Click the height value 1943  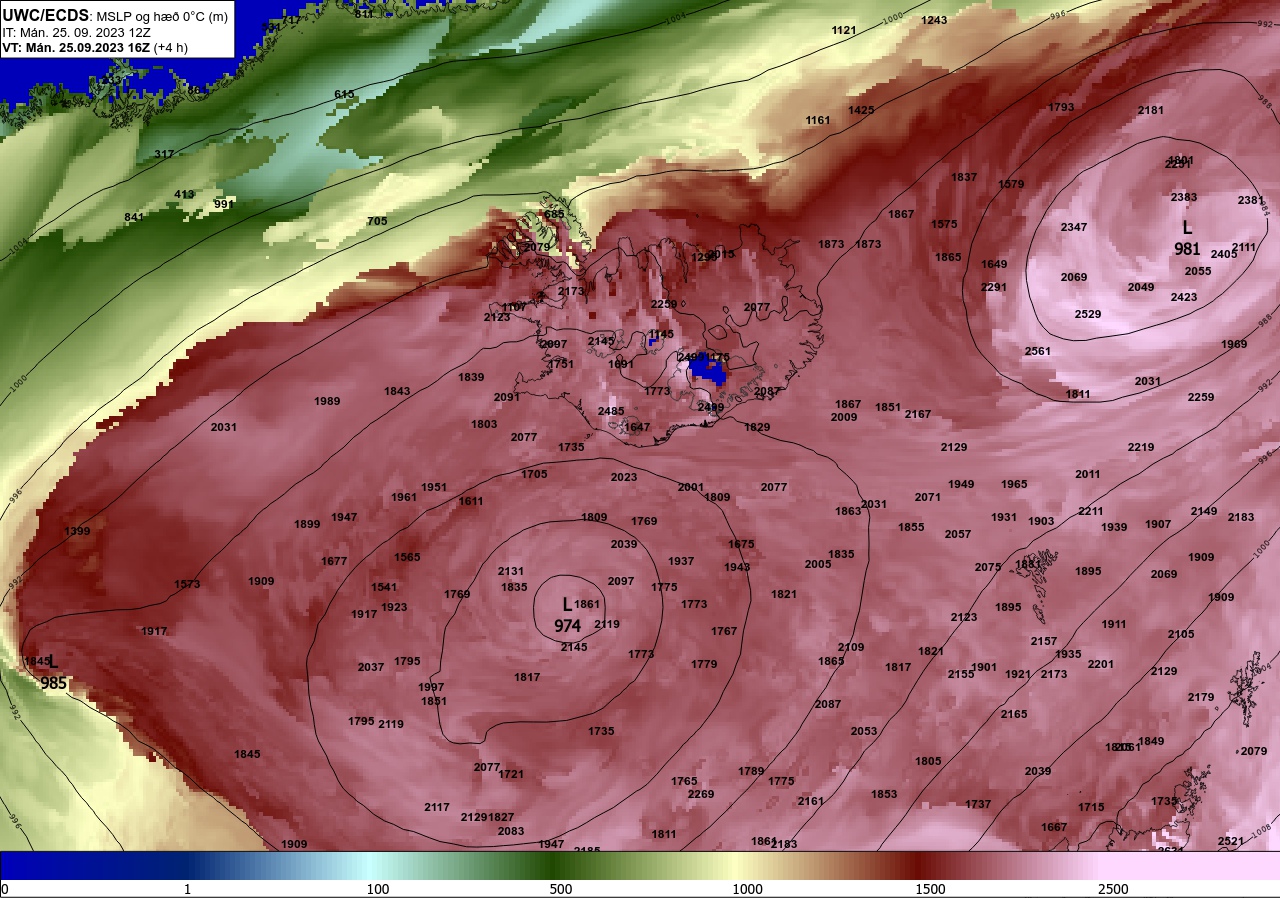pos(737,567)
